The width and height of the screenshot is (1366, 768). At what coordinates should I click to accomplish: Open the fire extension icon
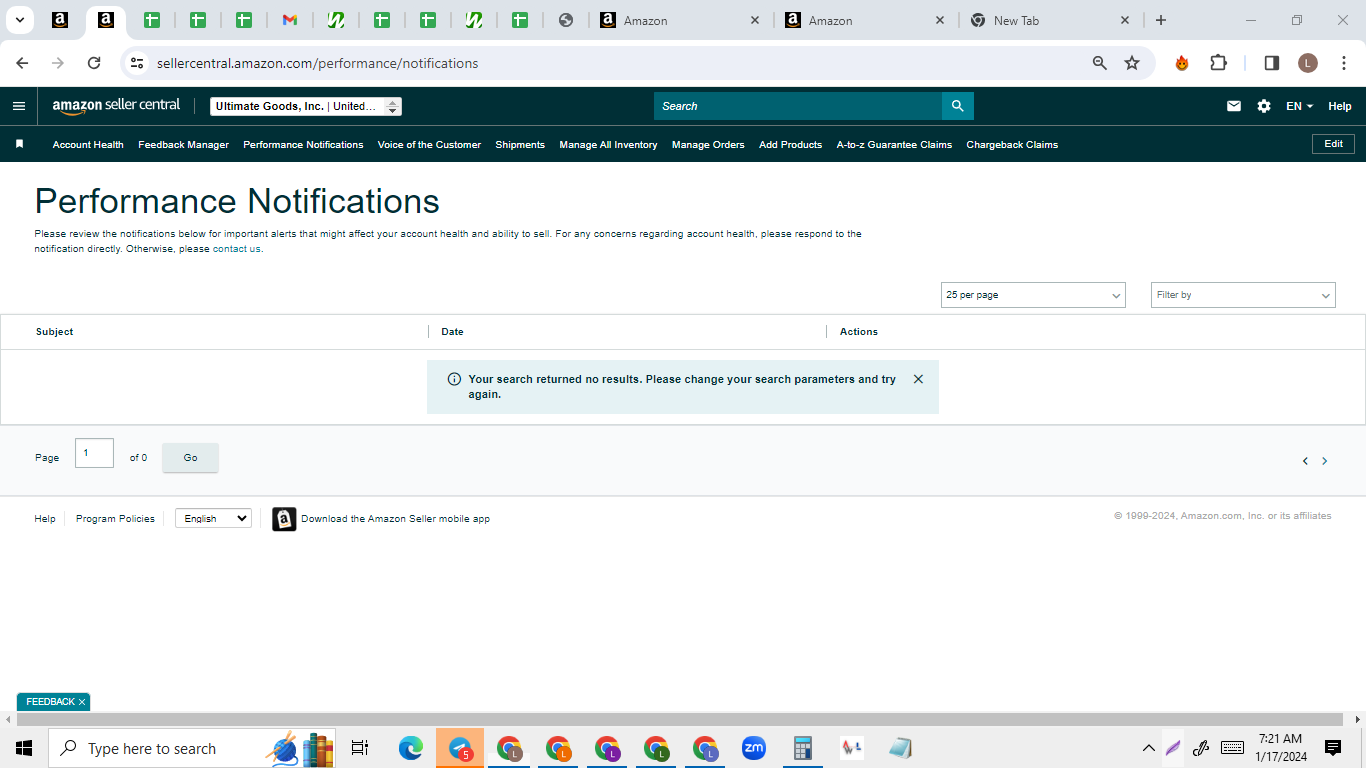[1182, 63]
